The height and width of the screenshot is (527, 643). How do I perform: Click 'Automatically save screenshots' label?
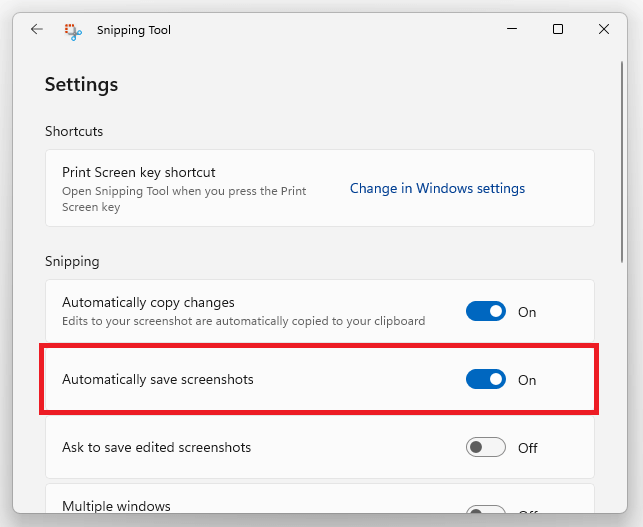tap(158, 380)
